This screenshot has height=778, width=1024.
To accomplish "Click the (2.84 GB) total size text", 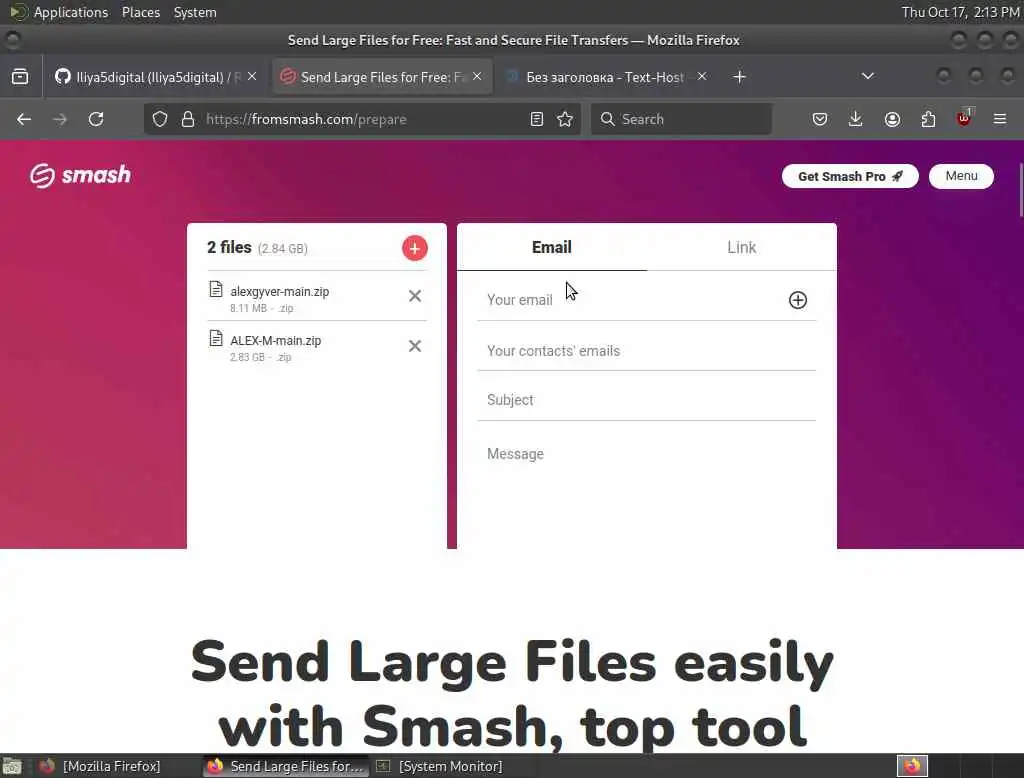I will pos(282,248).
